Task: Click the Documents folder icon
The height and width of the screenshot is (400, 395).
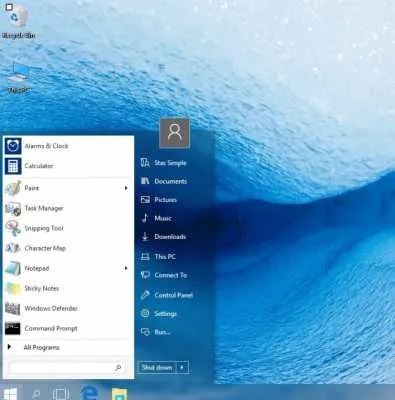Action: [145, 181]
